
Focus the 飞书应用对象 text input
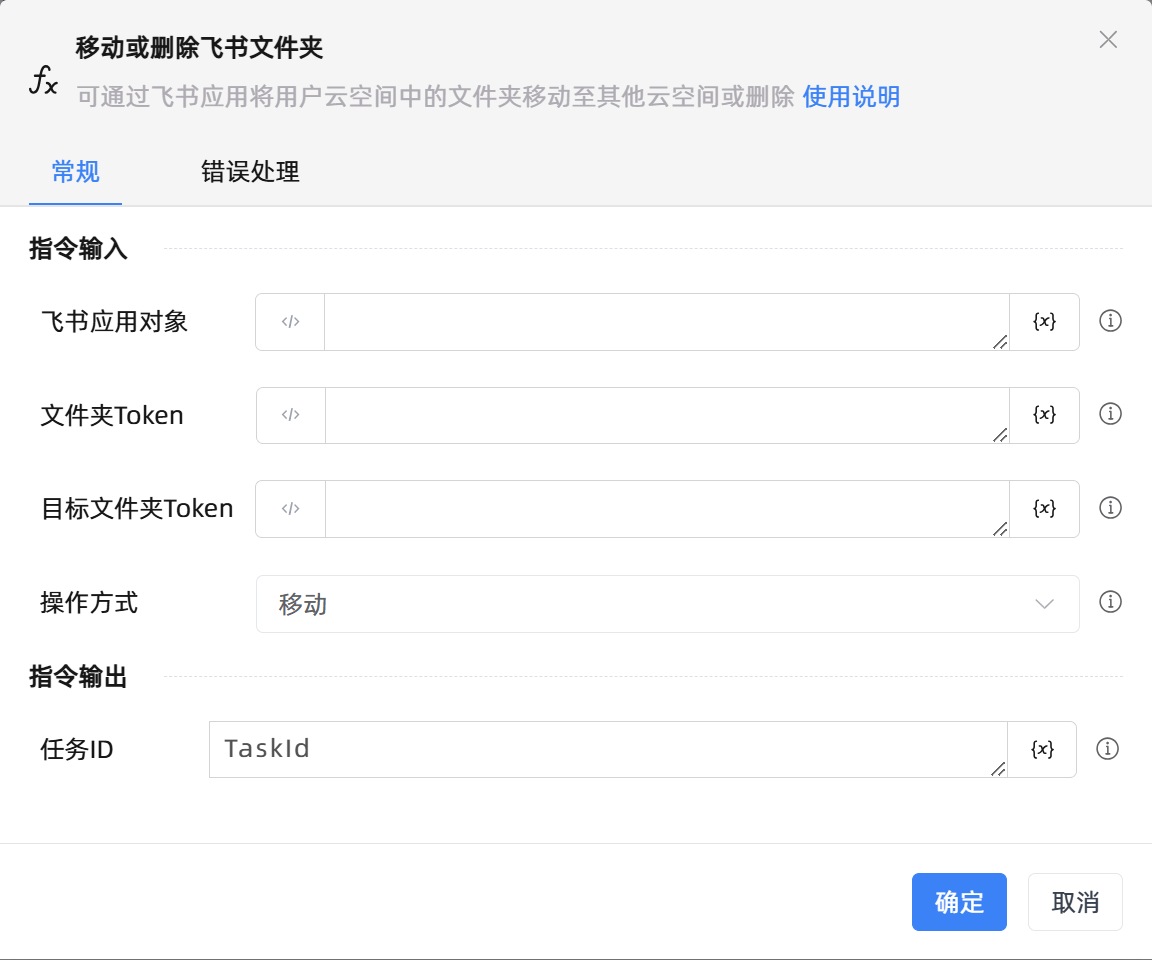[x=666, y=322]
